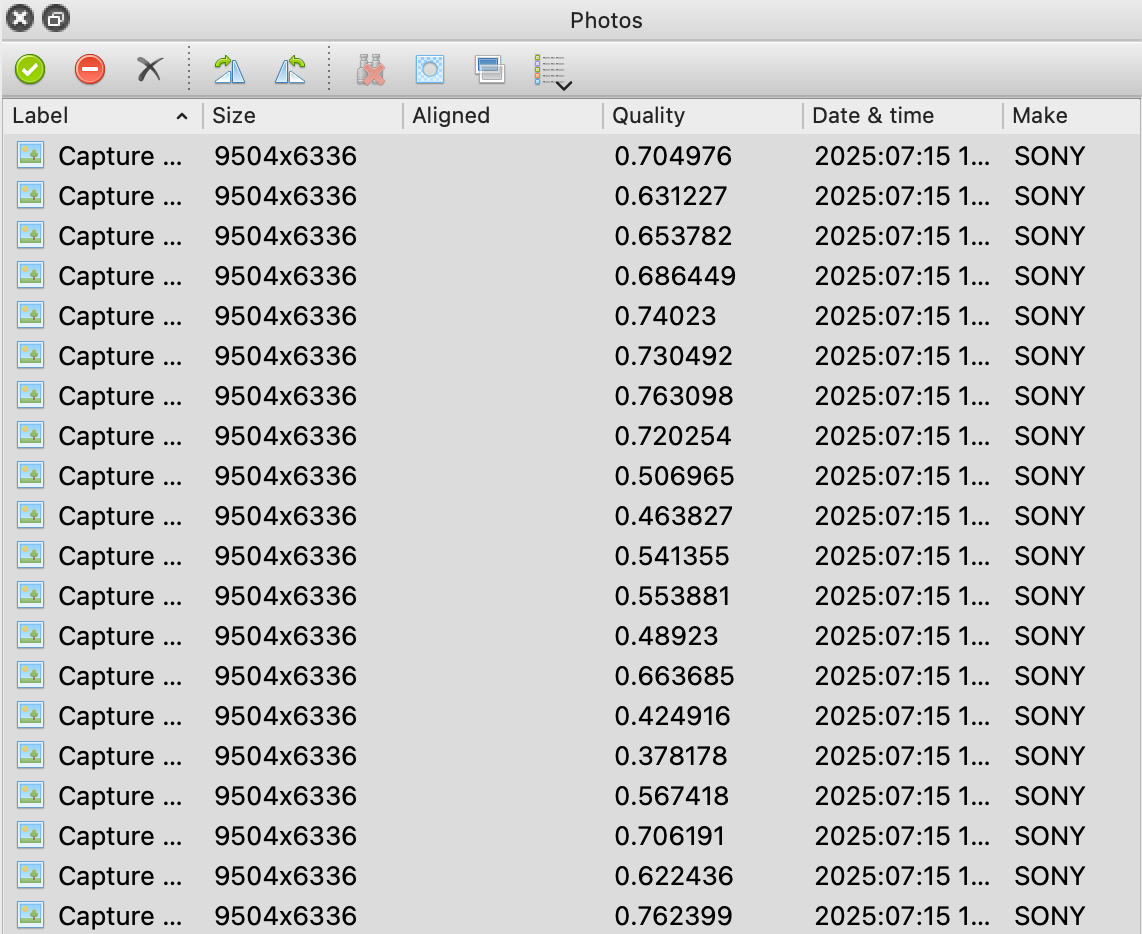This screenshot has width=1142, height=934.
Task: Float the Photos pane with the detach button
Action: [55, 19]
